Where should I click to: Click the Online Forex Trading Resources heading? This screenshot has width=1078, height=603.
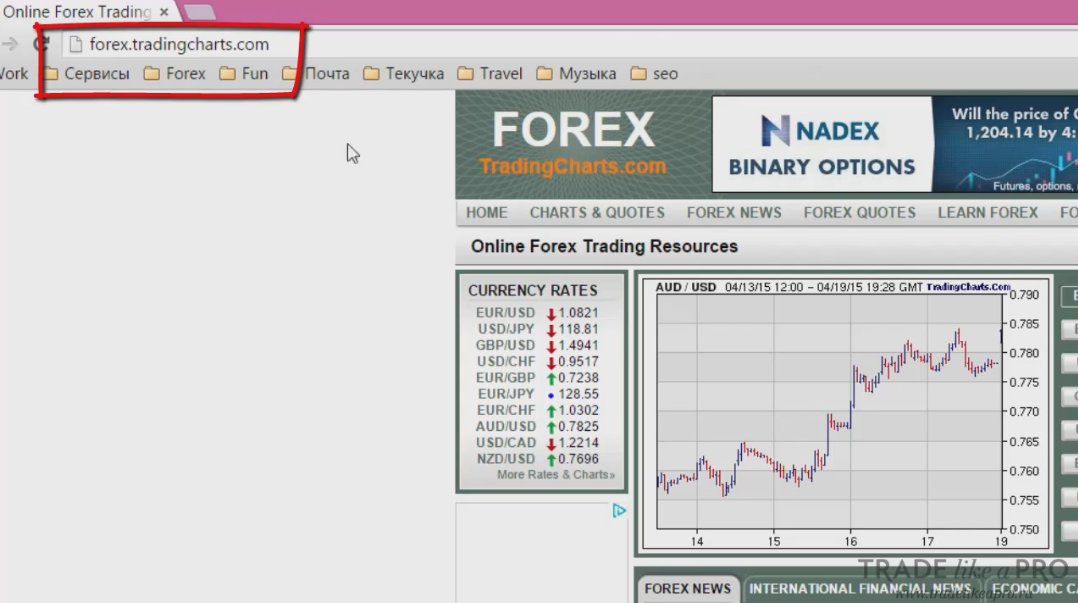point(604,247)
